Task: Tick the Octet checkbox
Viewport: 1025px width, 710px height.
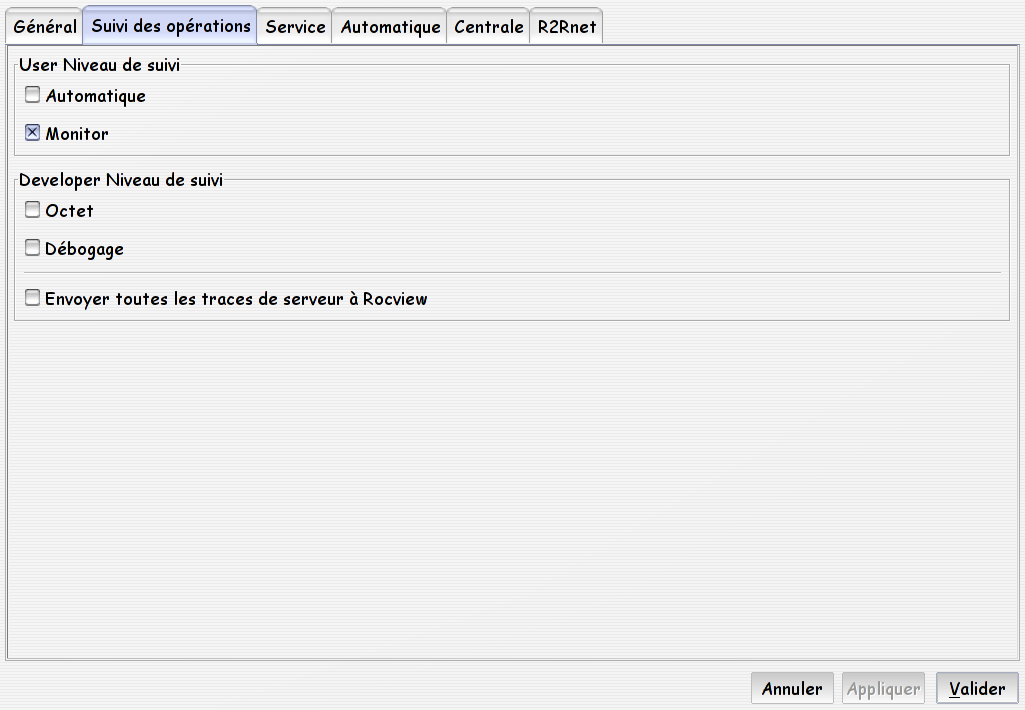Action: (x=32, y=209)
